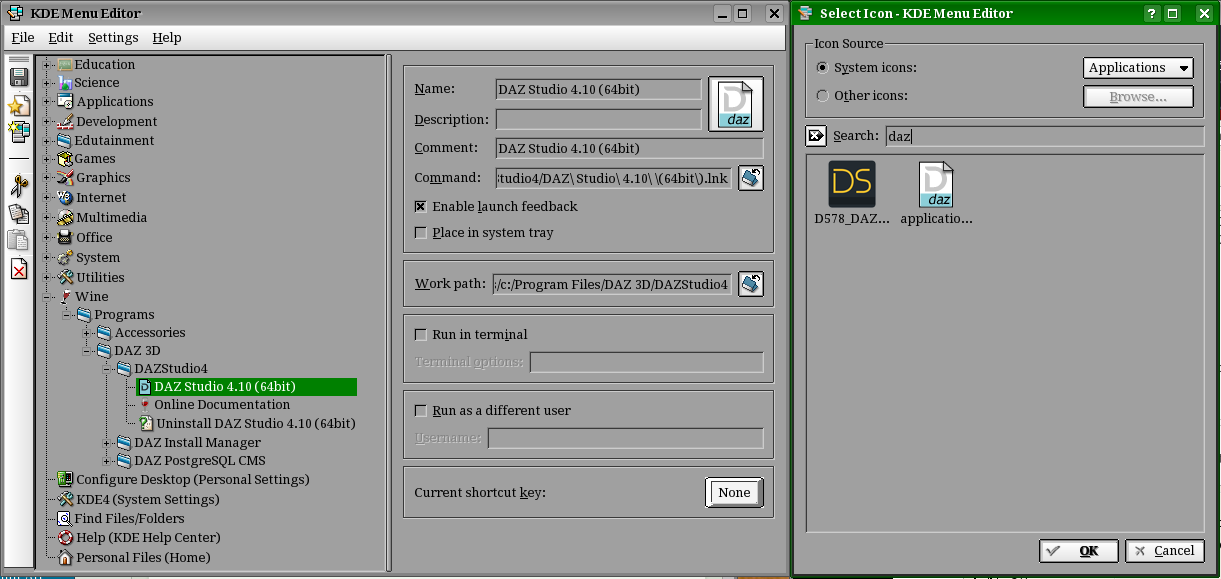Toggle Enable launch feedback checkbox
This screenshot has width=1221, height=579.
click(420, 206)
